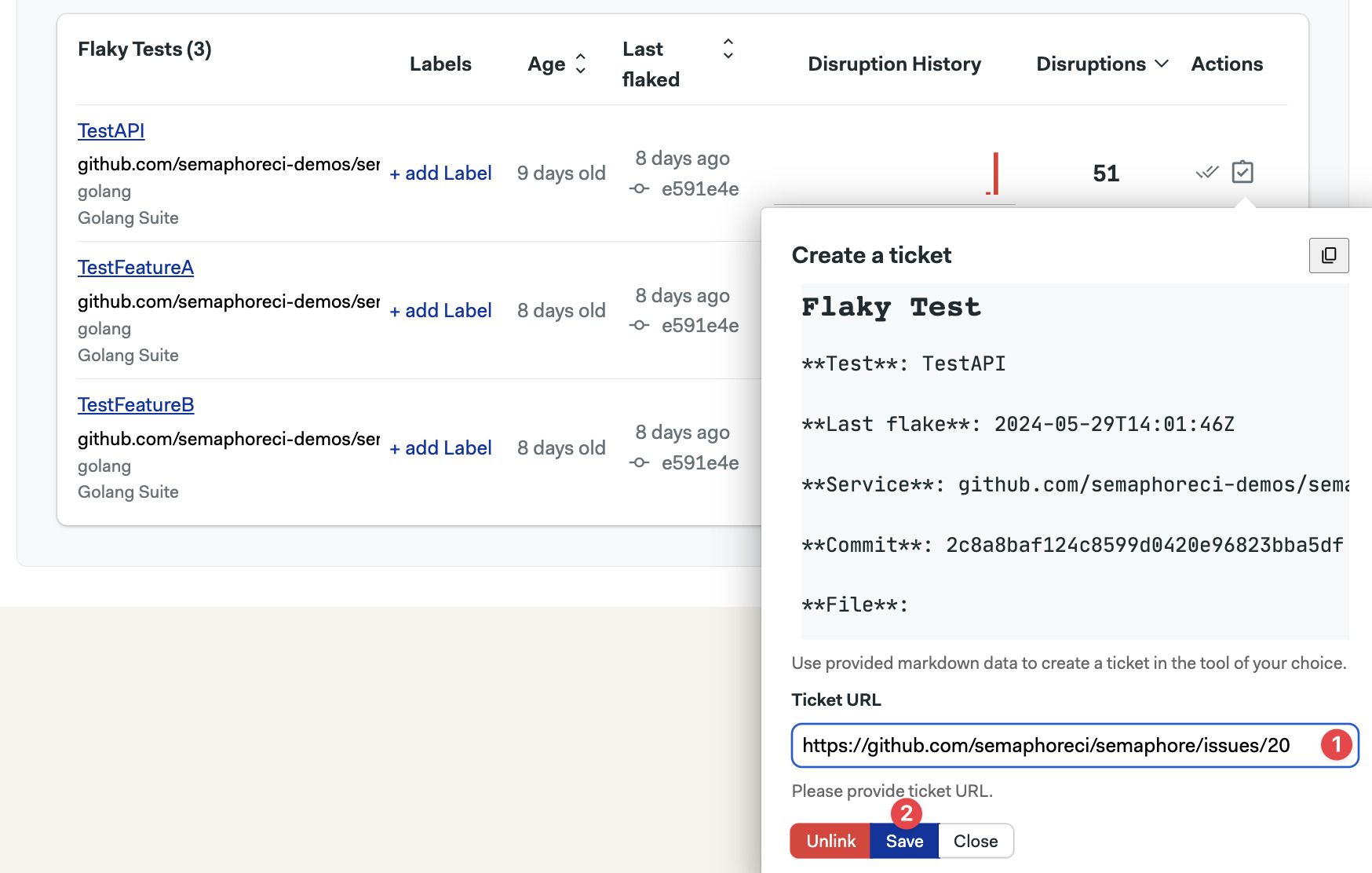Click the Labels column header

point(440,64)
